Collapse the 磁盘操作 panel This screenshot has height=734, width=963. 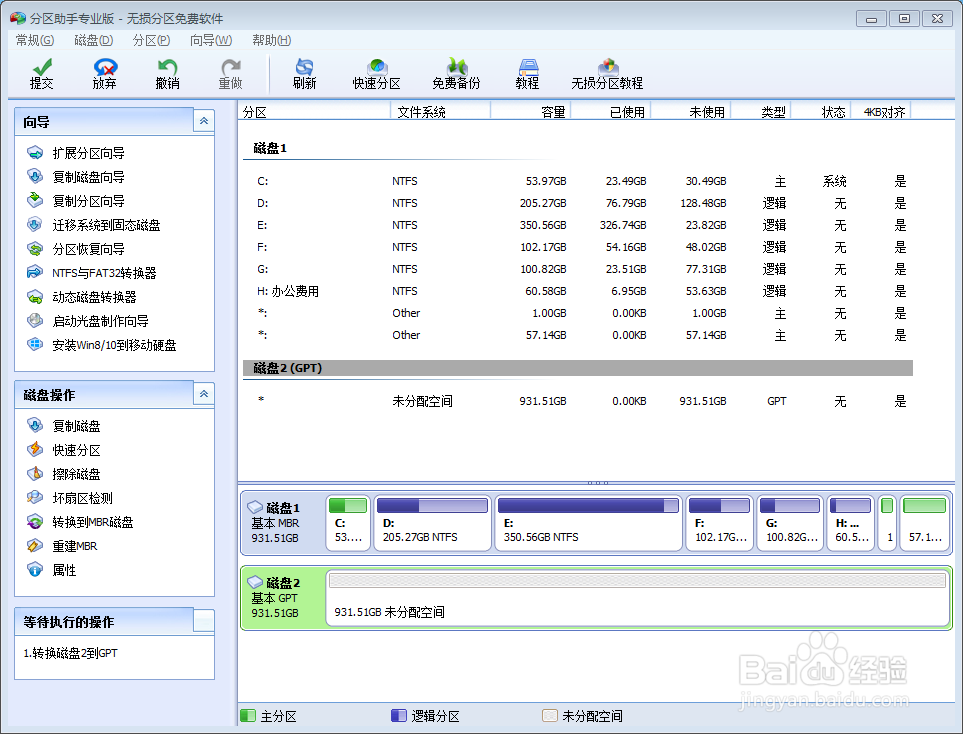(204, 394)
